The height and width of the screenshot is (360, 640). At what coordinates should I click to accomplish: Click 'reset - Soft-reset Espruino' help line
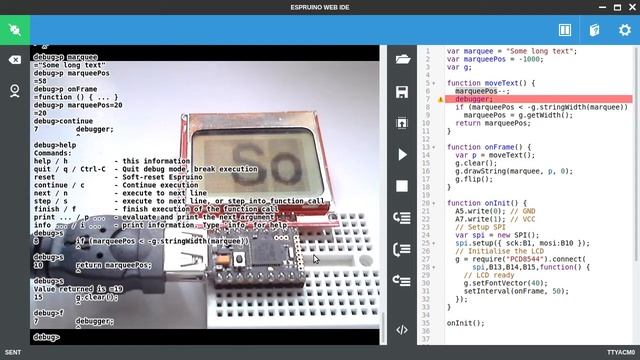118,177
